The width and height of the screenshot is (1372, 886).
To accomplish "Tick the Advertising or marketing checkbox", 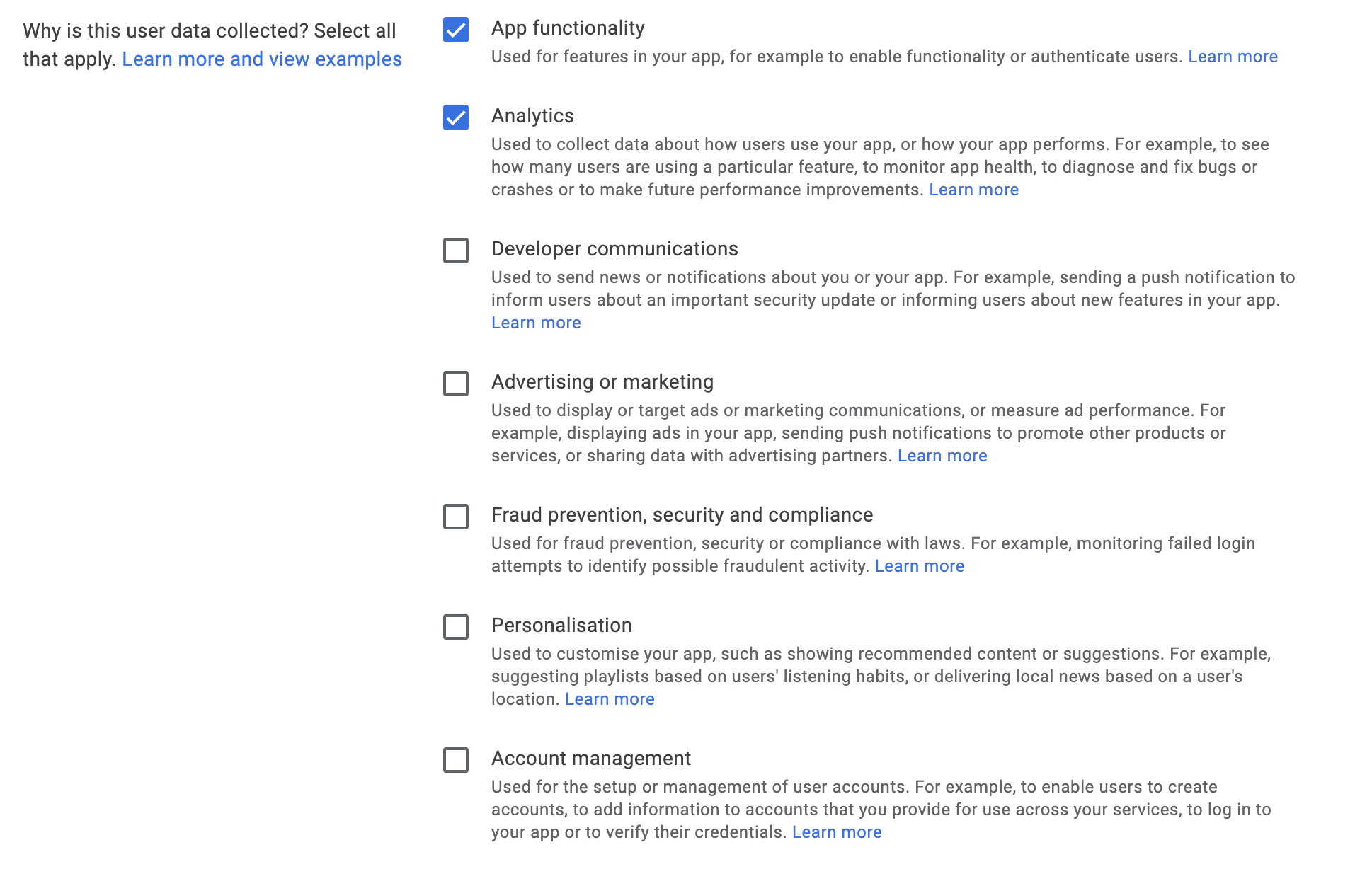I will coord(456,384).
